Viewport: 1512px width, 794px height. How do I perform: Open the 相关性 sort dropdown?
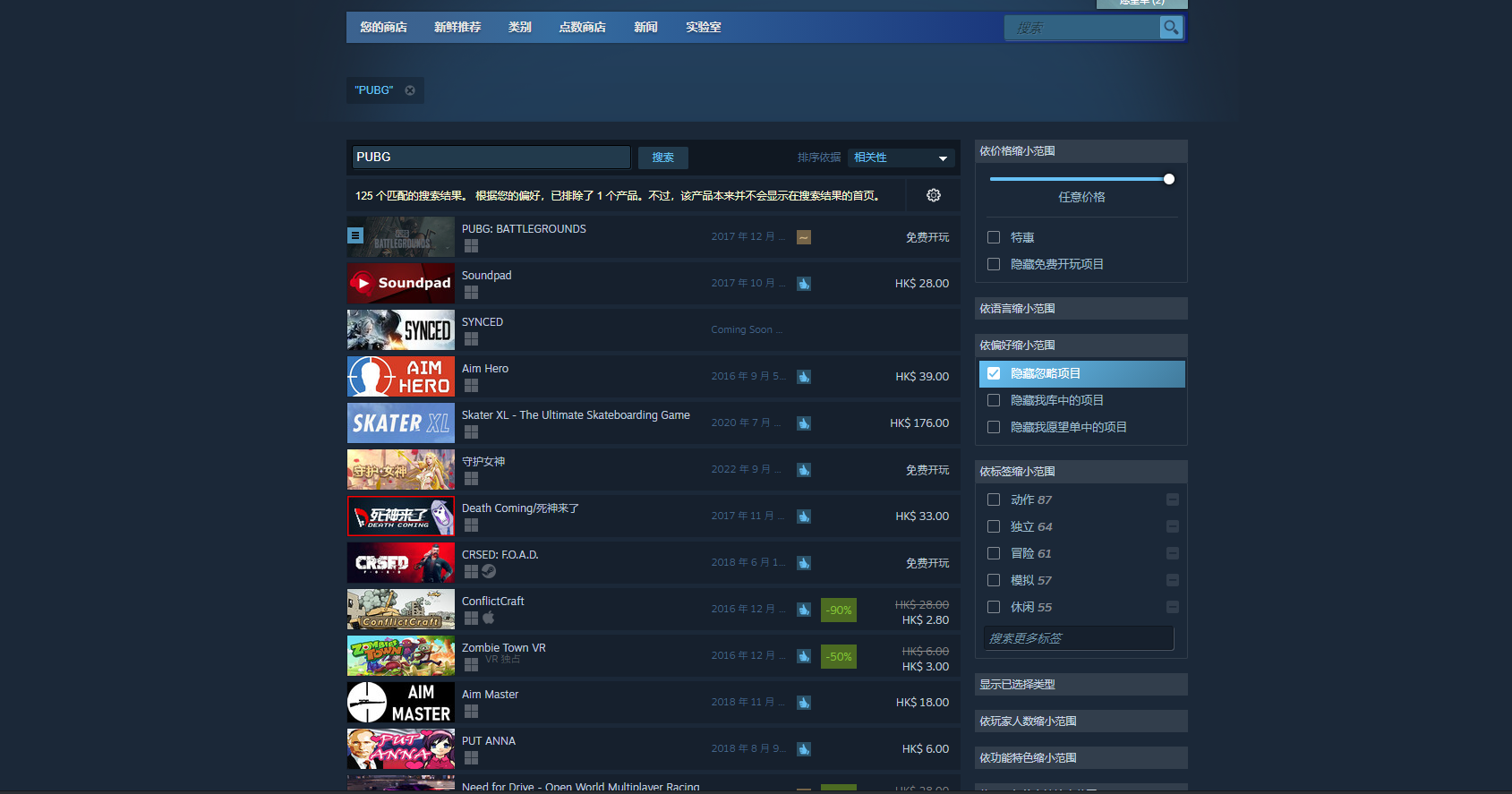pyautogui.click(x=901, y=158)
